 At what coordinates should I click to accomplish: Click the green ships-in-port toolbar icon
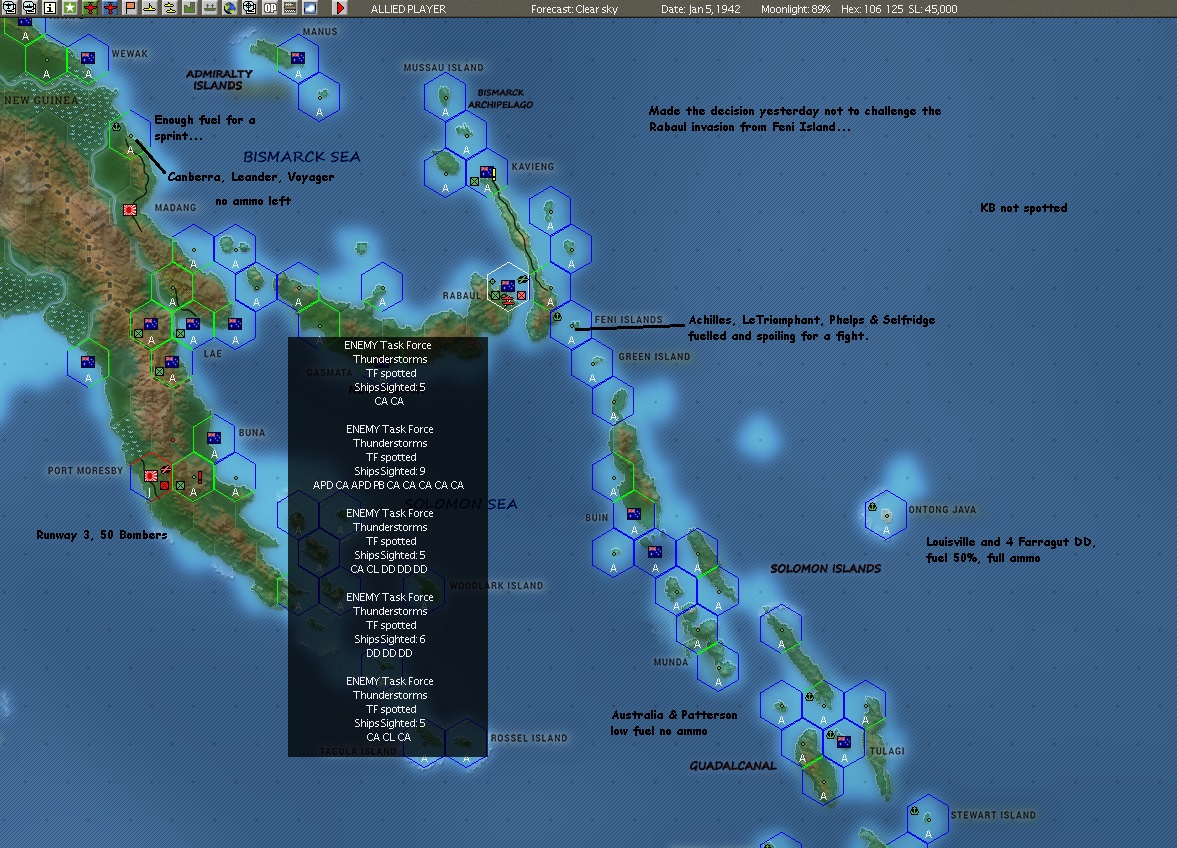pyautogui.click(x=210, y=8)
